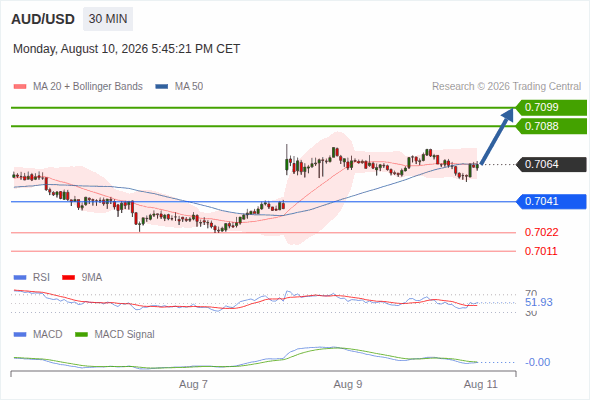Screen dimensions: 590x400
Task: Click the Aug 9 time axis label
Action: [x=348, y=385]
